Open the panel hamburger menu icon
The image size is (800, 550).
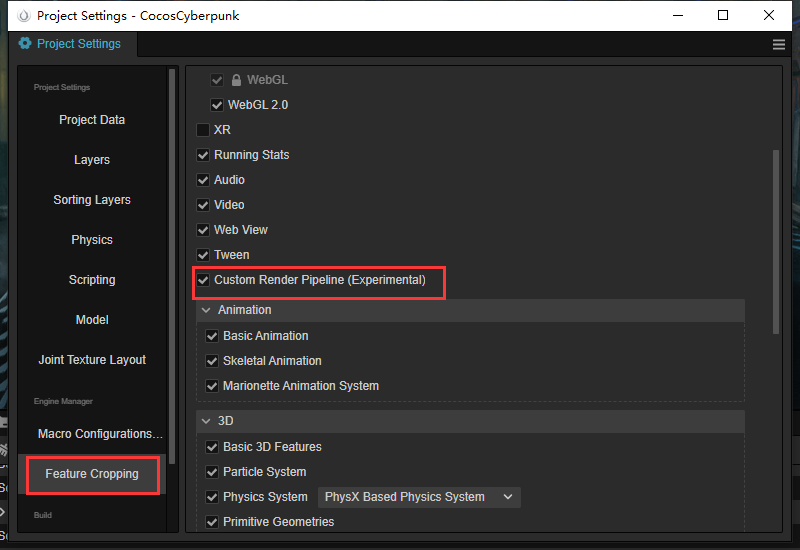(779, 44)
